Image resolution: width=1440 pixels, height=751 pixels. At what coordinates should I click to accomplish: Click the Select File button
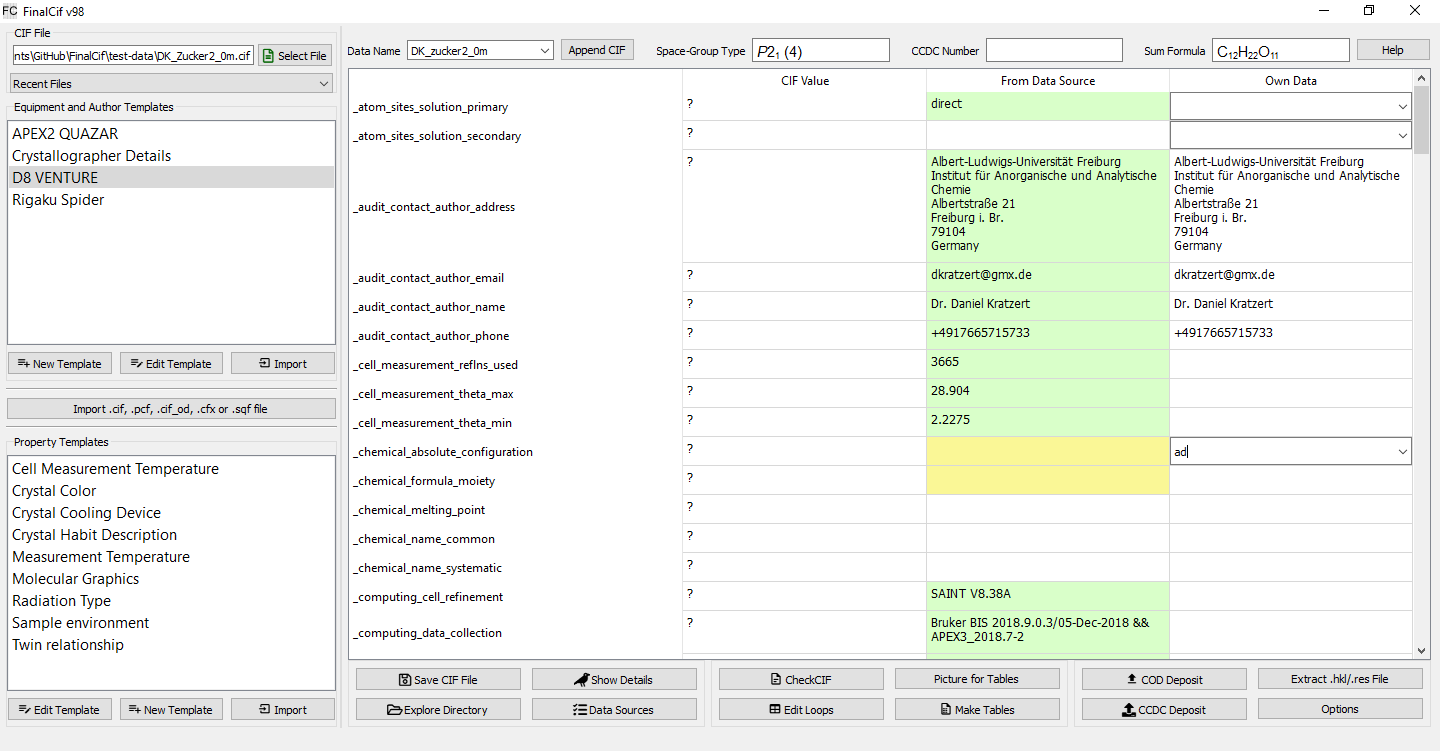[295, 56]
